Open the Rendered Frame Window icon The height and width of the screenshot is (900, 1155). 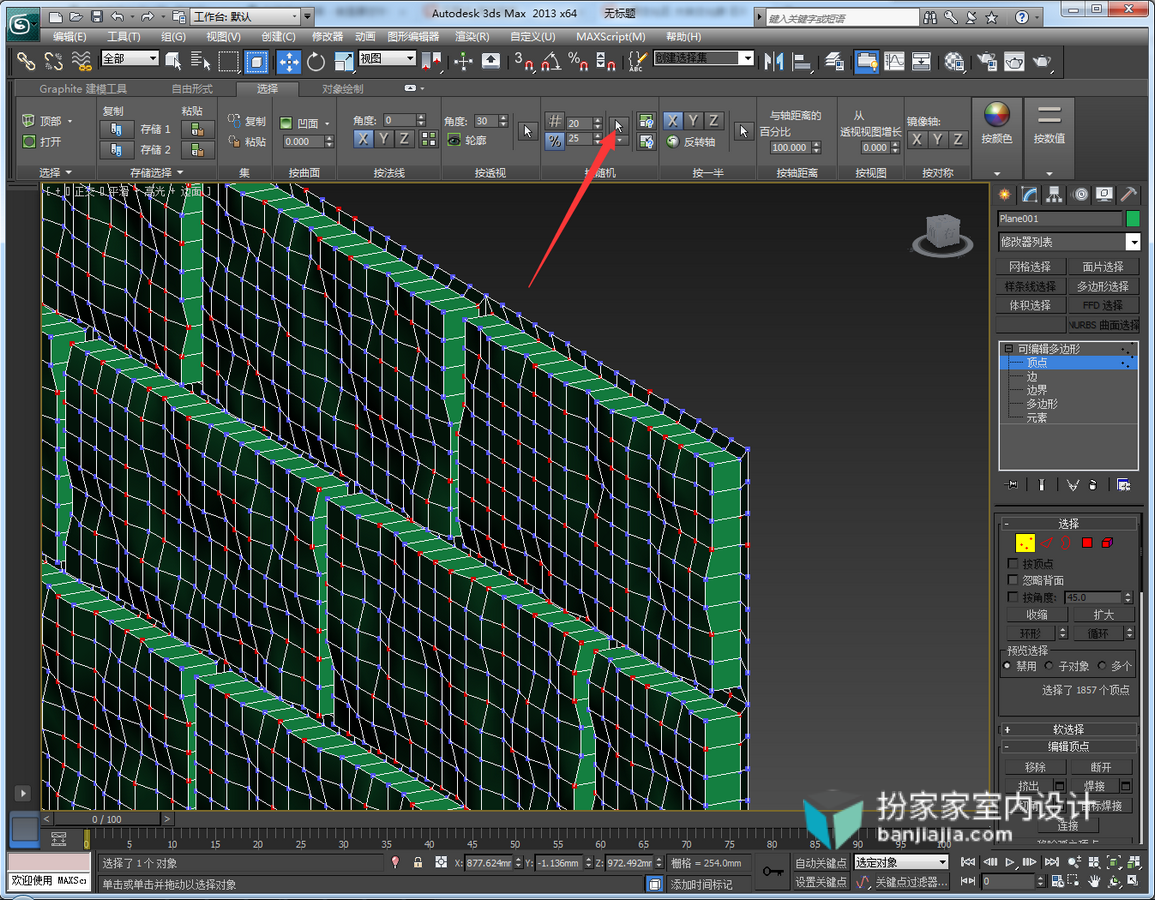click(x=1014, y=61)
